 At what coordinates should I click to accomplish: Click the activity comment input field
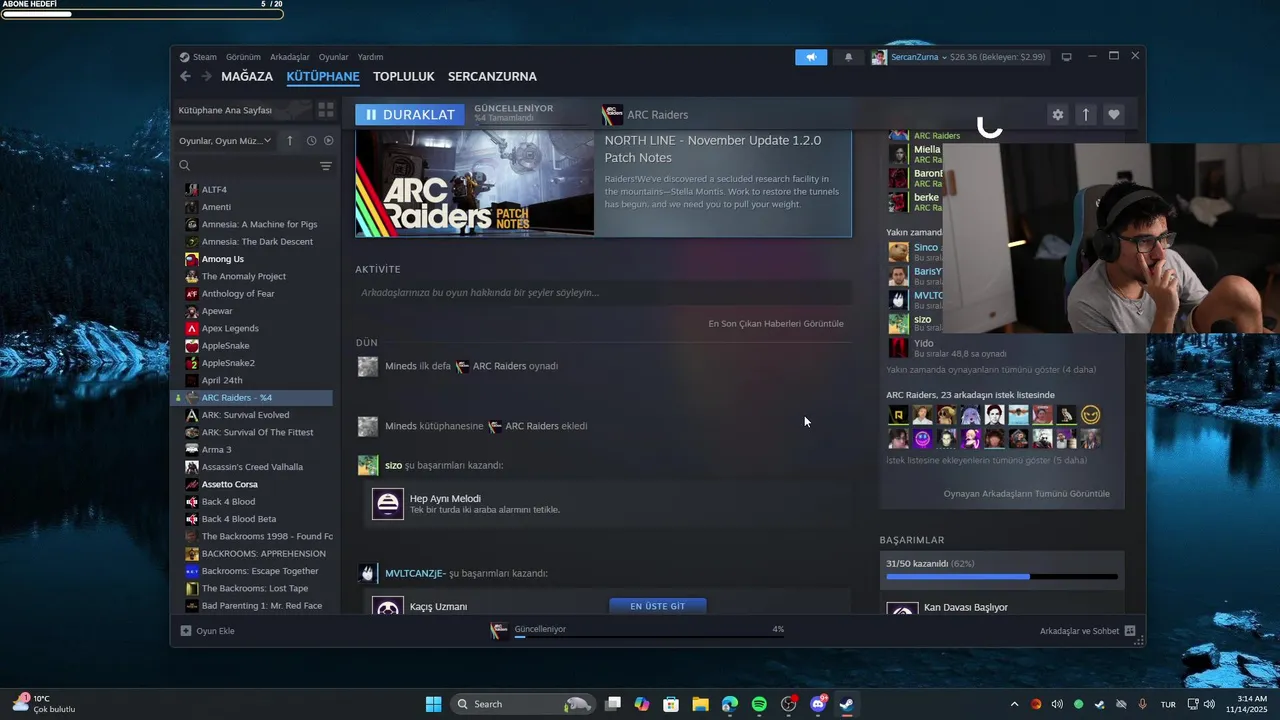[x=603, y=293]
